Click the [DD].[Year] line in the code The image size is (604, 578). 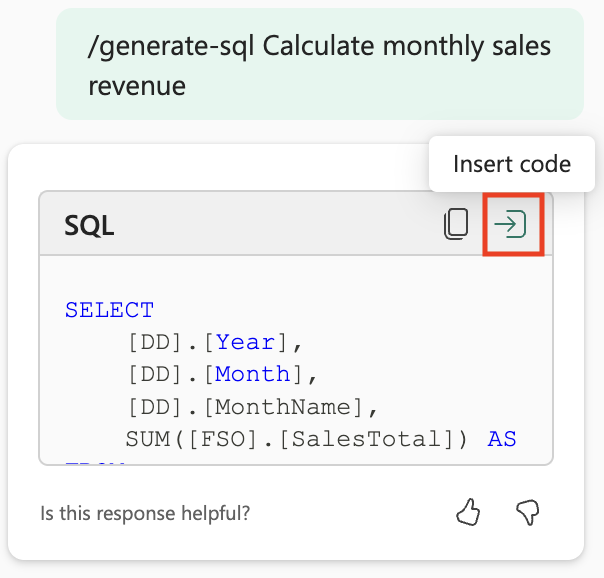[x=215, y=342]
